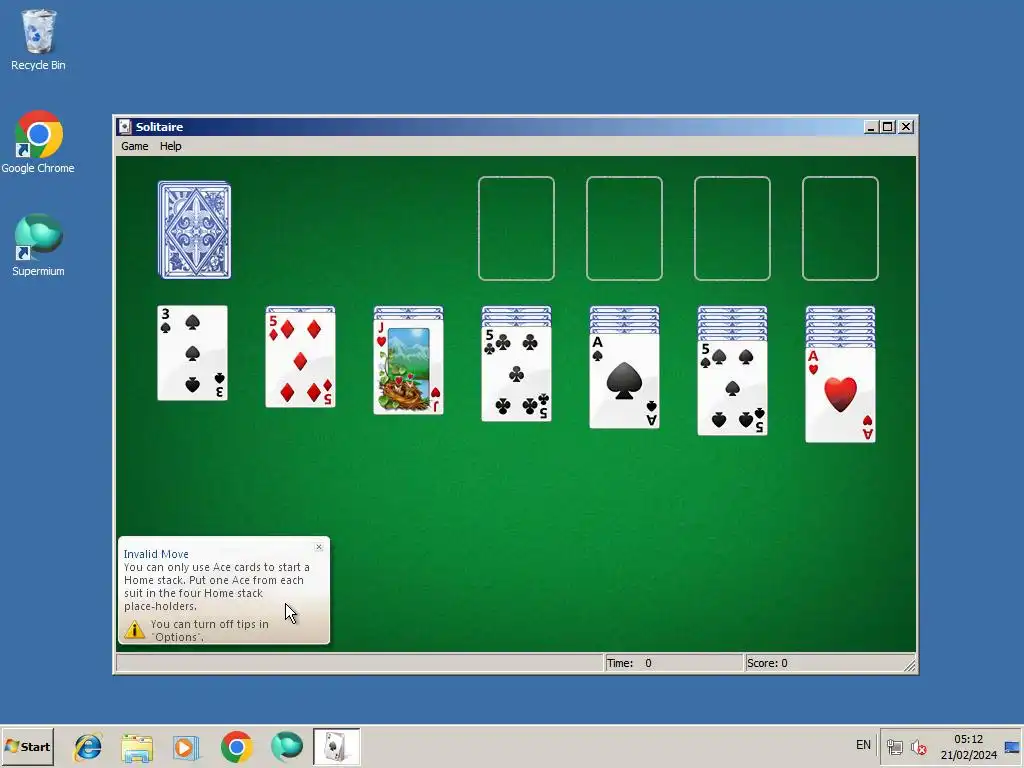This screenshot has width=1024, height=768.
Task: Select the 5 of diamonds card
Action: click(300, 359)
